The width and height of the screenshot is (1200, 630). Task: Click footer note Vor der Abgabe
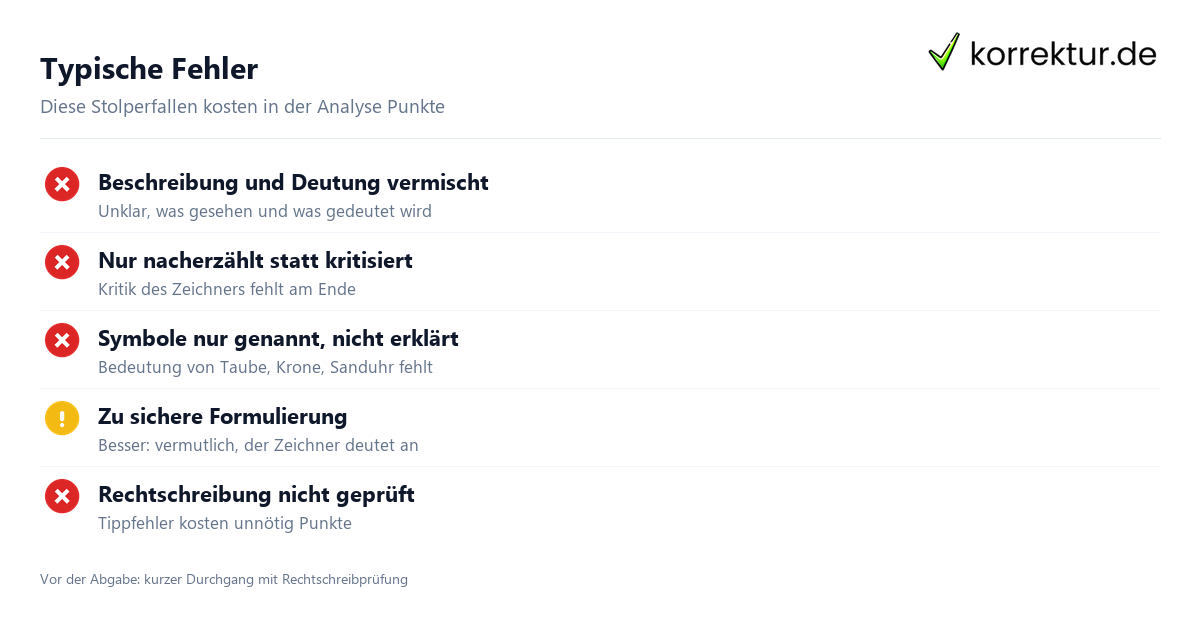click(x=224, y=579)
